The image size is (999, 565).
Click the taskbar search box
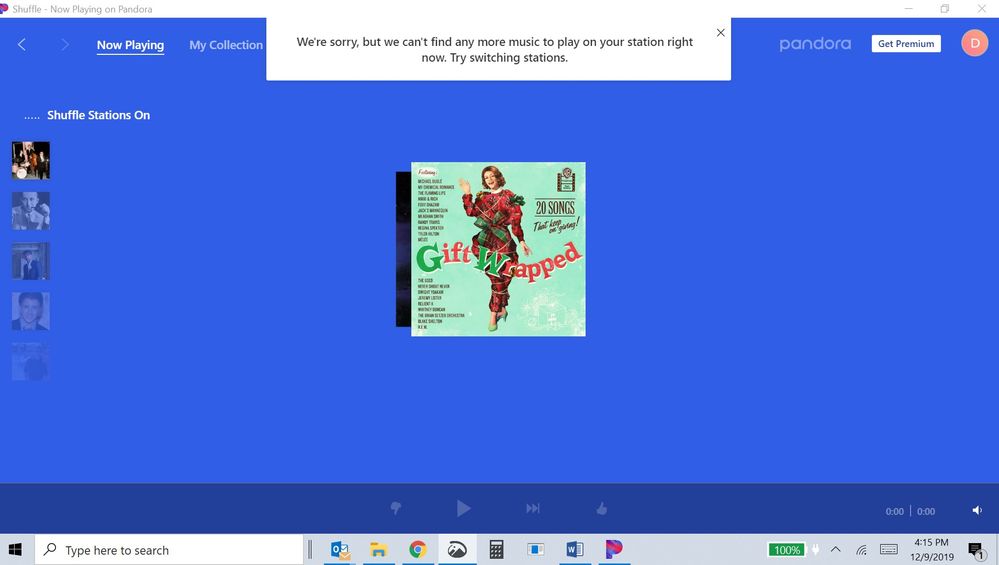coord(169,550)
